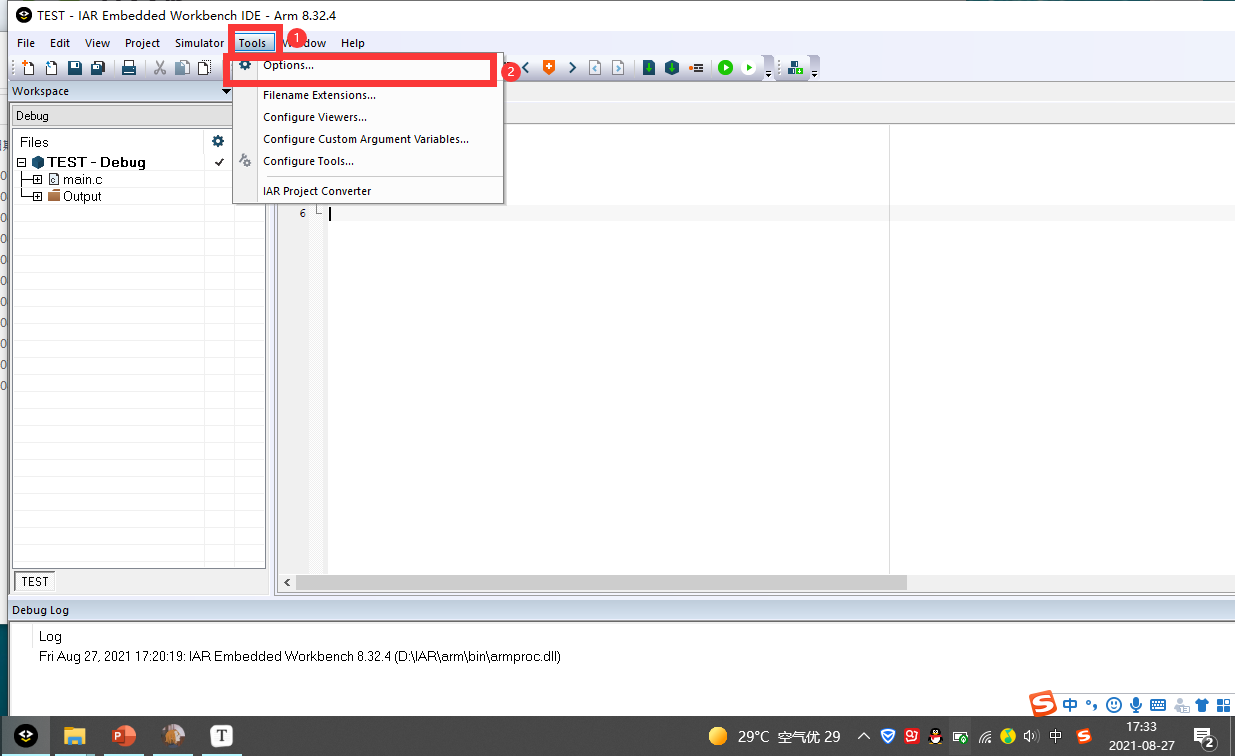Click the Save All toolbar icon
1235x756 pixels.
click(x=98, y=68)
